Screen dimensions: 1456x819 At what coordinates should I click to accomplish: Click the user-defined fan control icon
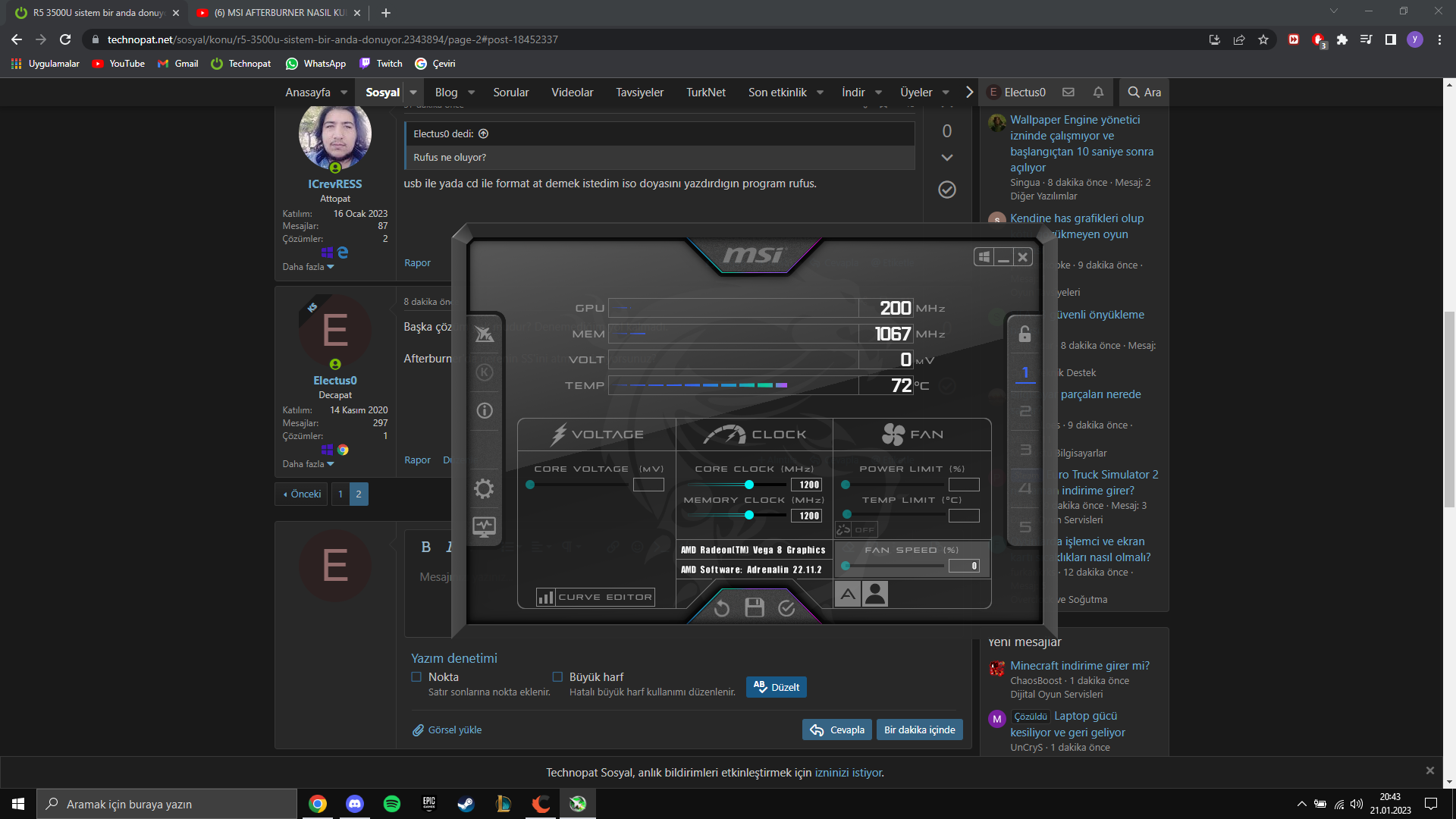(875, 594)
